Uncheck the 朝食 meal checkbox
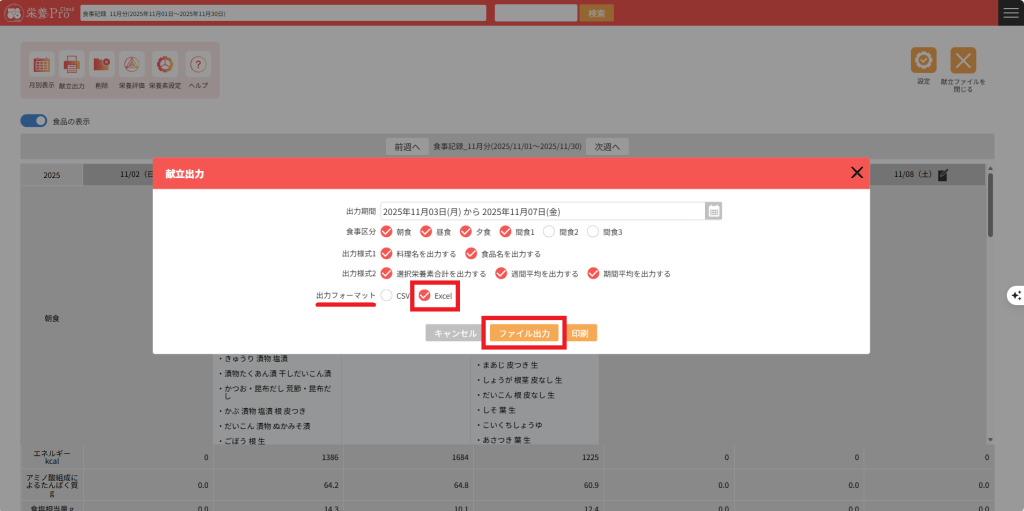 pos(387,231)
